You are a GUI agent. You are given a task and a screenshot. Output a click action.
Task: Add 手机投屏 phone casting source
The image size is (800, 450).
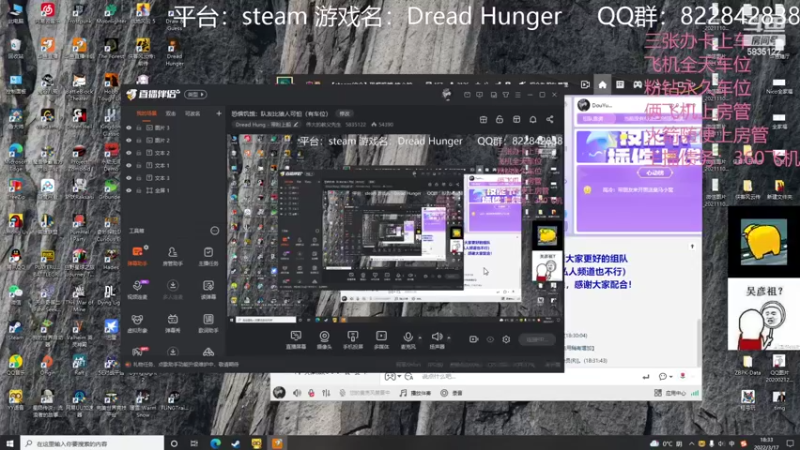(353, 340)
